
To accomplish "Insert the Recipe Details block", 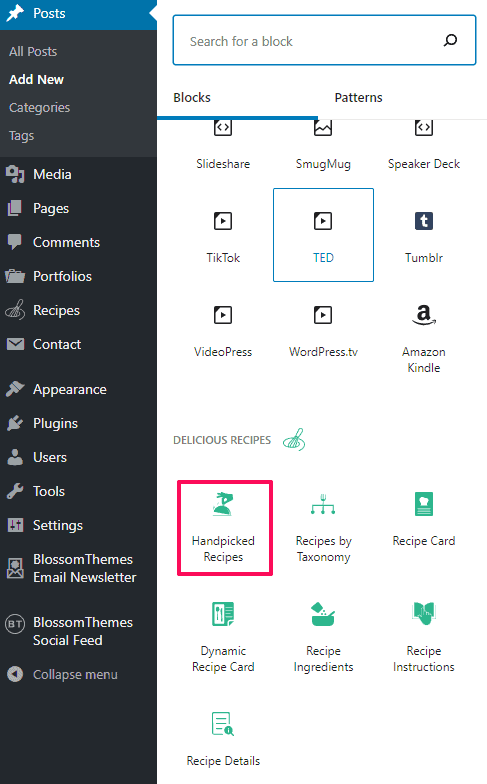I will (x=223, y=740).
